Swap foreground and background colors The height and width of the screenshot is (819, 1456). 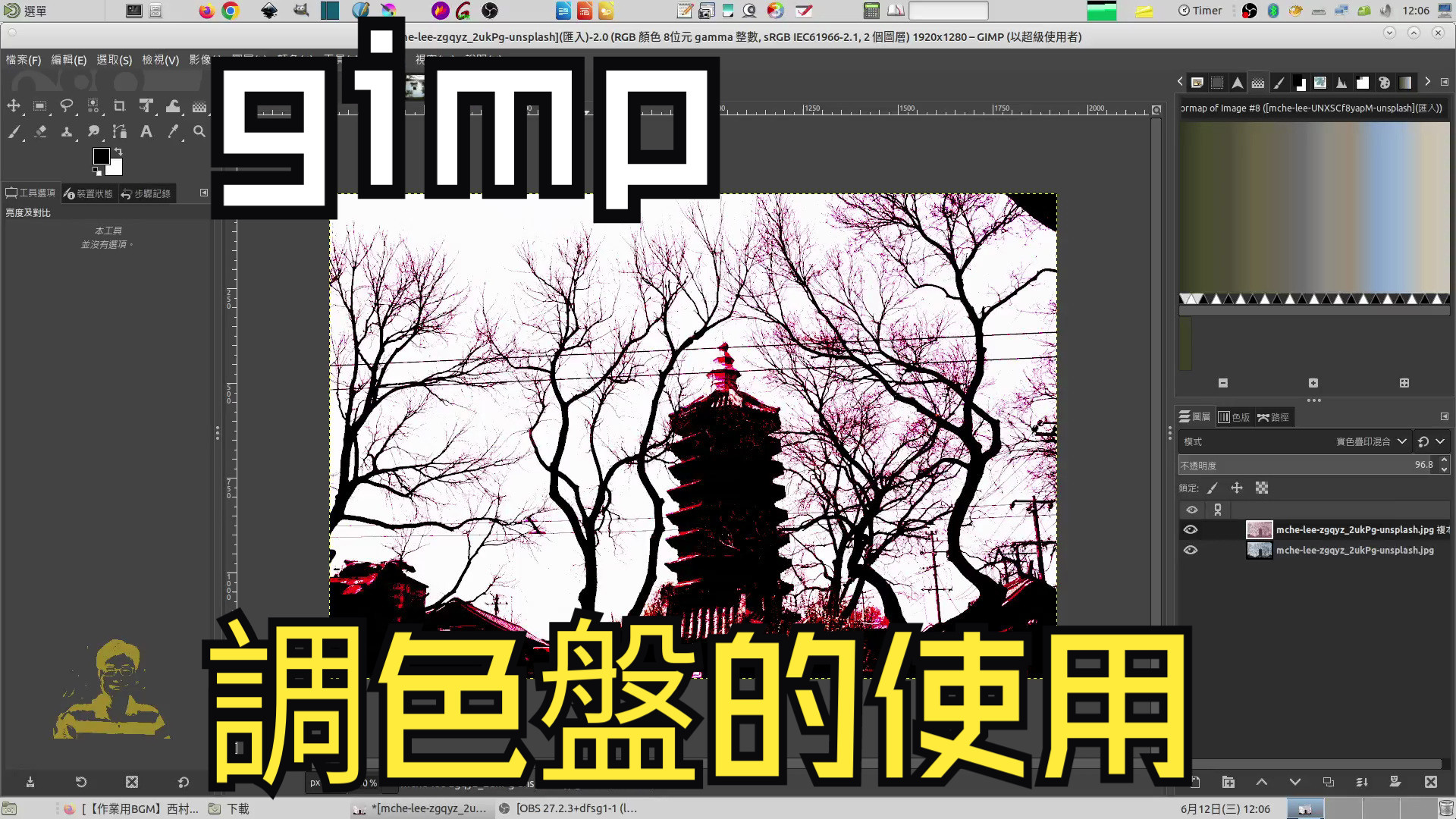118,152
